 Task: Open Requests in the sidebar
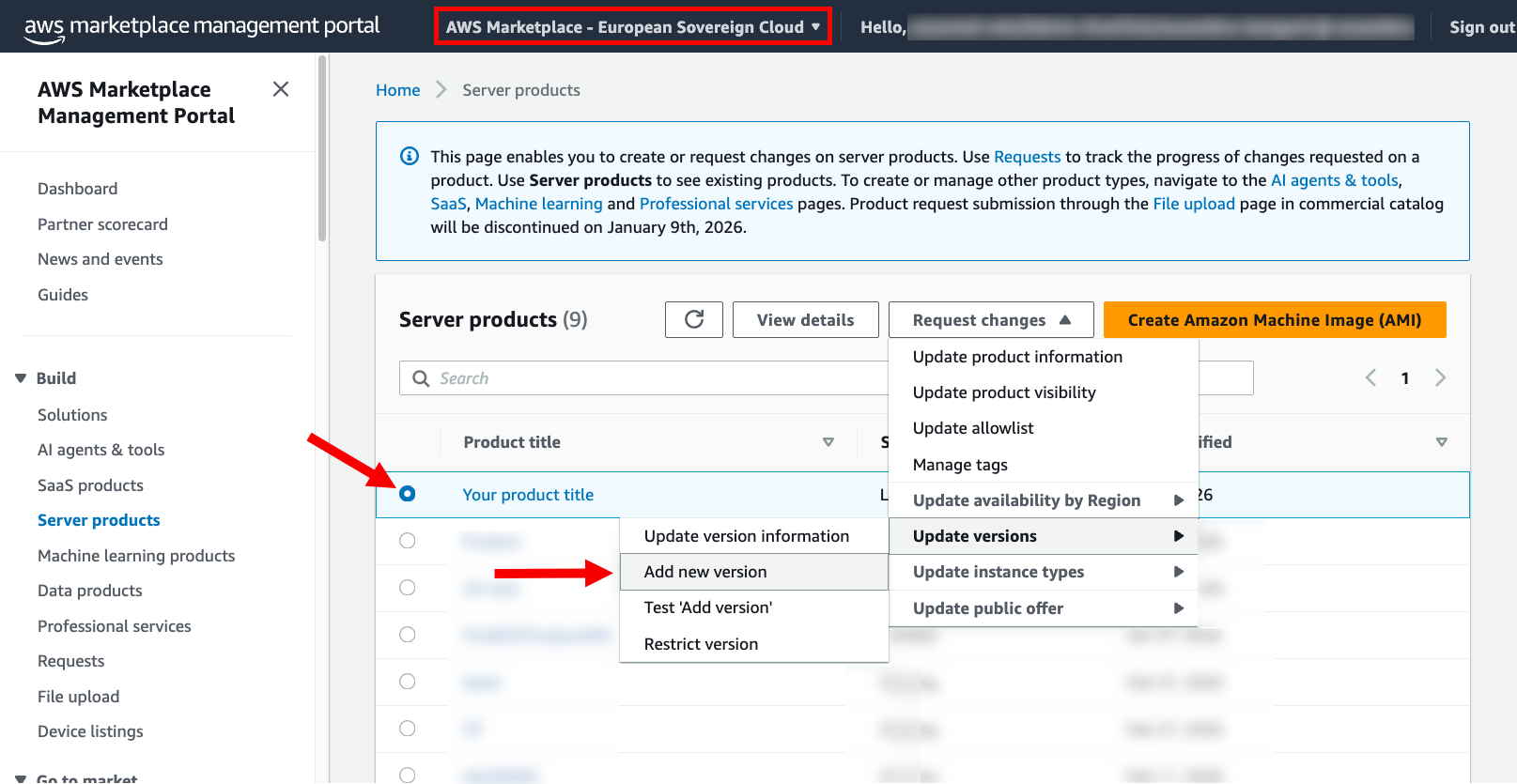point(71,661)
